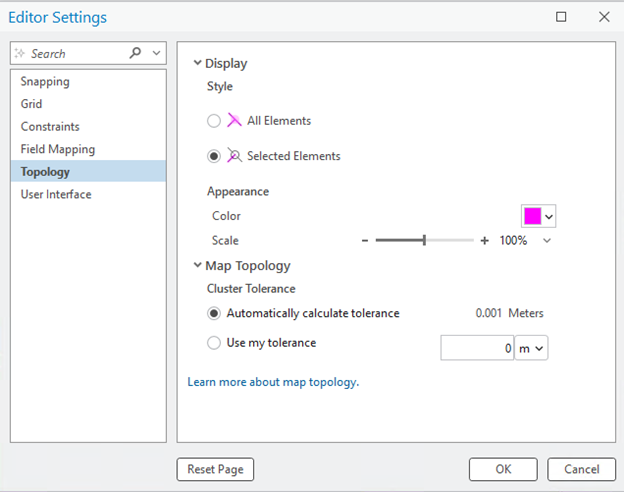The width and height of the screenshot is (624, 492).
Task: Open the Snapping settings page
Action: tap(45, 82)
